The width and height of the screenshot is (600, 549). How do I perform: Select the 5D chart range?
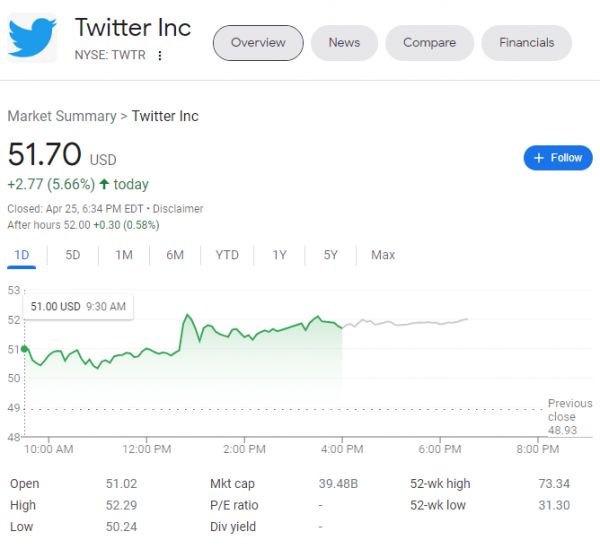click(x=73, y=255)
